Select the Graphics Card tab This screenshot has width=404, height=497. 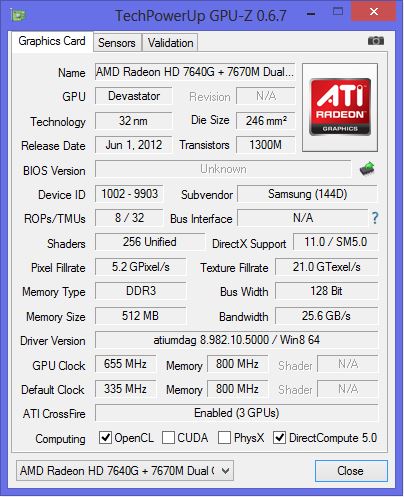tap(52, 41)
